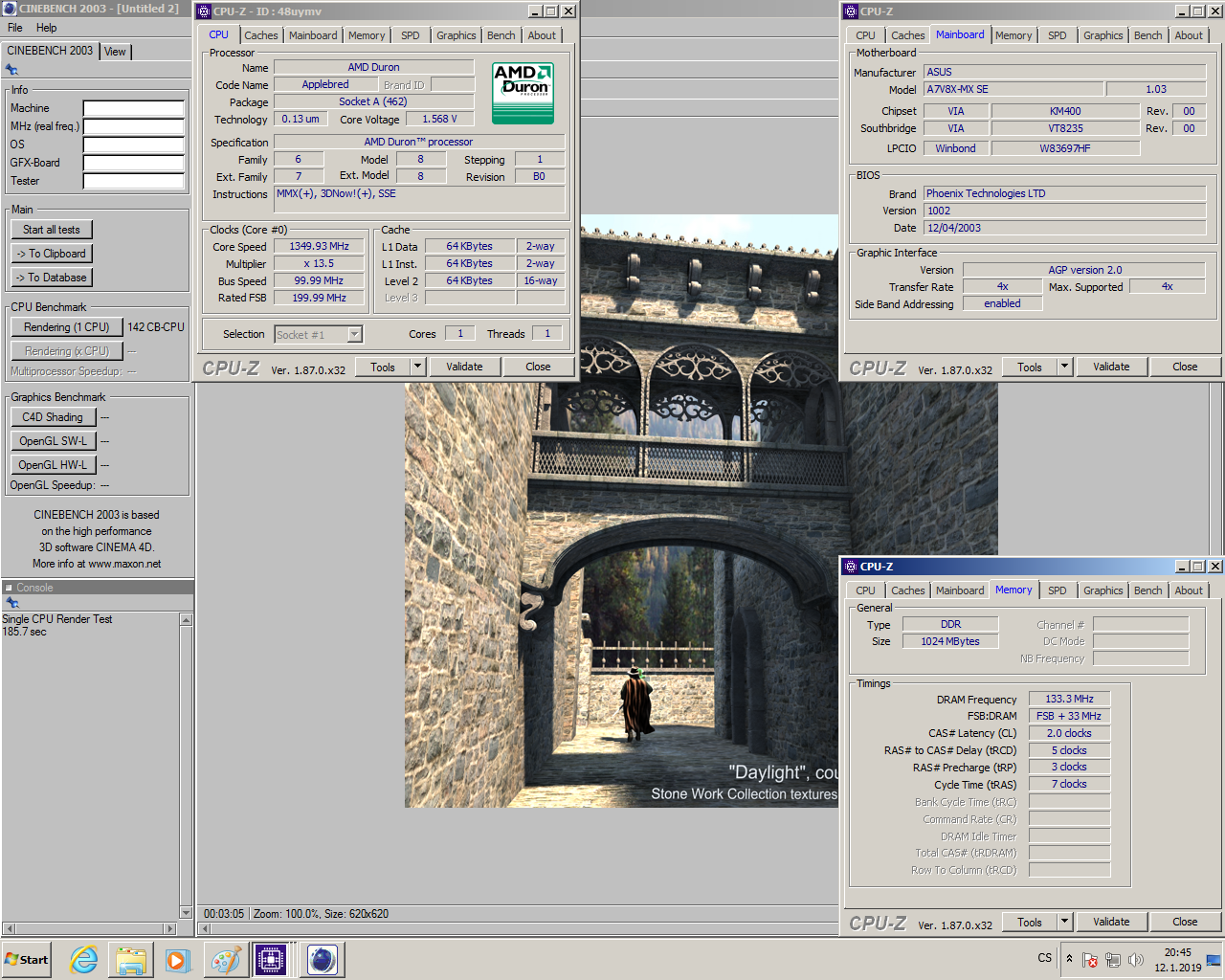
Task: Open Tools dropdown arrow in the CPU-Z Memory window
Action: click(x=1064, y=922)
